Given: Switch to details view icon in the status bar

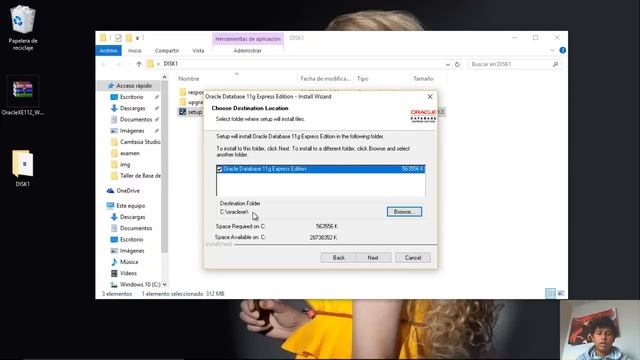Looking at the screenshot, I should pyautogui.click(x=550, y=293).
